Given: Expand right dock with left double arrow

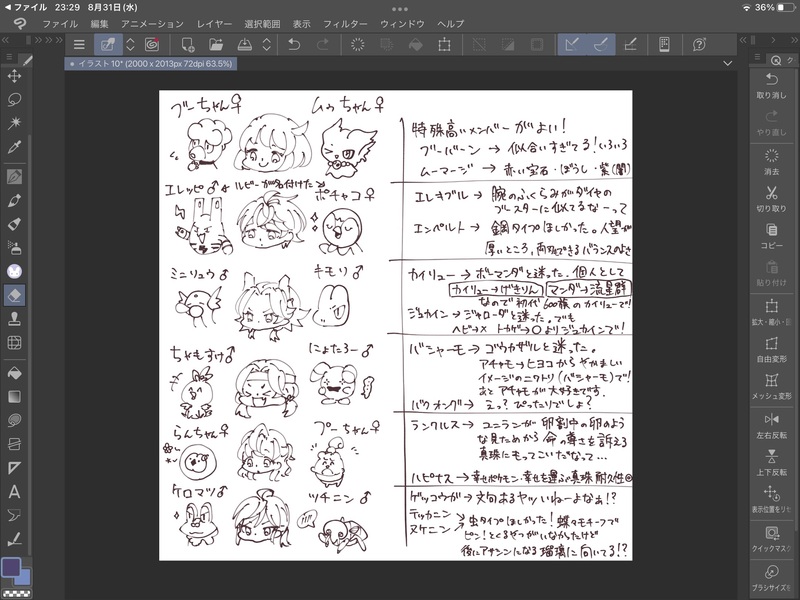Looking at the screenshot, I should tap(742, 40).
